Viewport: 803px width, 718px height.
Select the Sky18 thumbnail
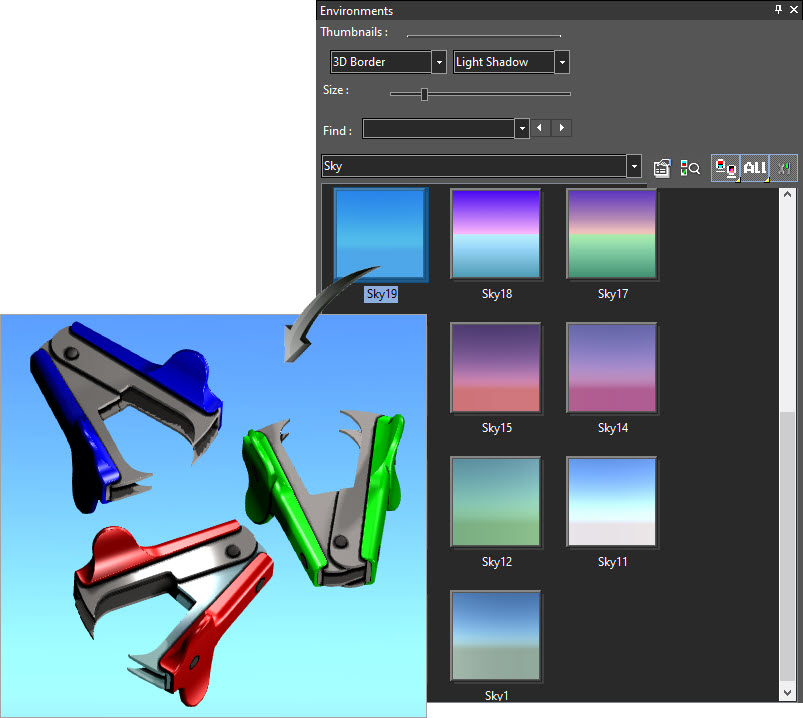496,235
